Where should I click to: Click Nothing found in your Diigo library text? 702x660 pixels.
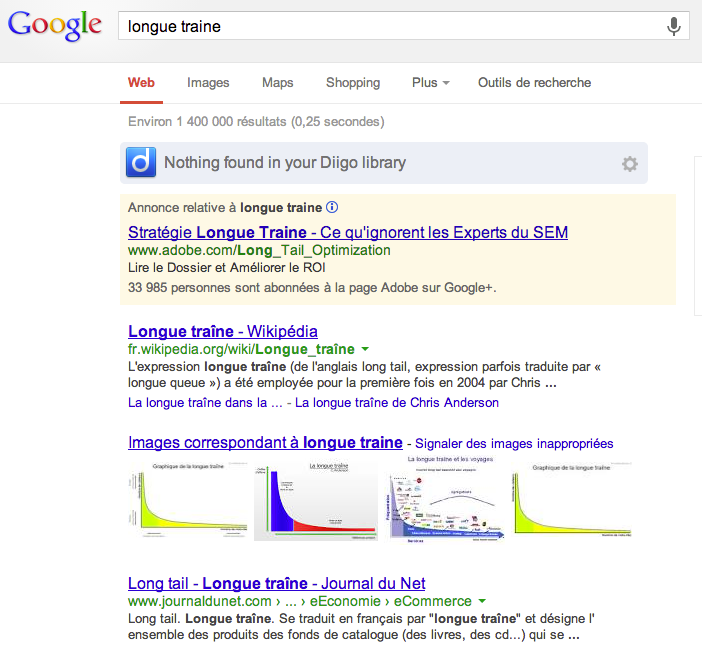coord(285,163)
